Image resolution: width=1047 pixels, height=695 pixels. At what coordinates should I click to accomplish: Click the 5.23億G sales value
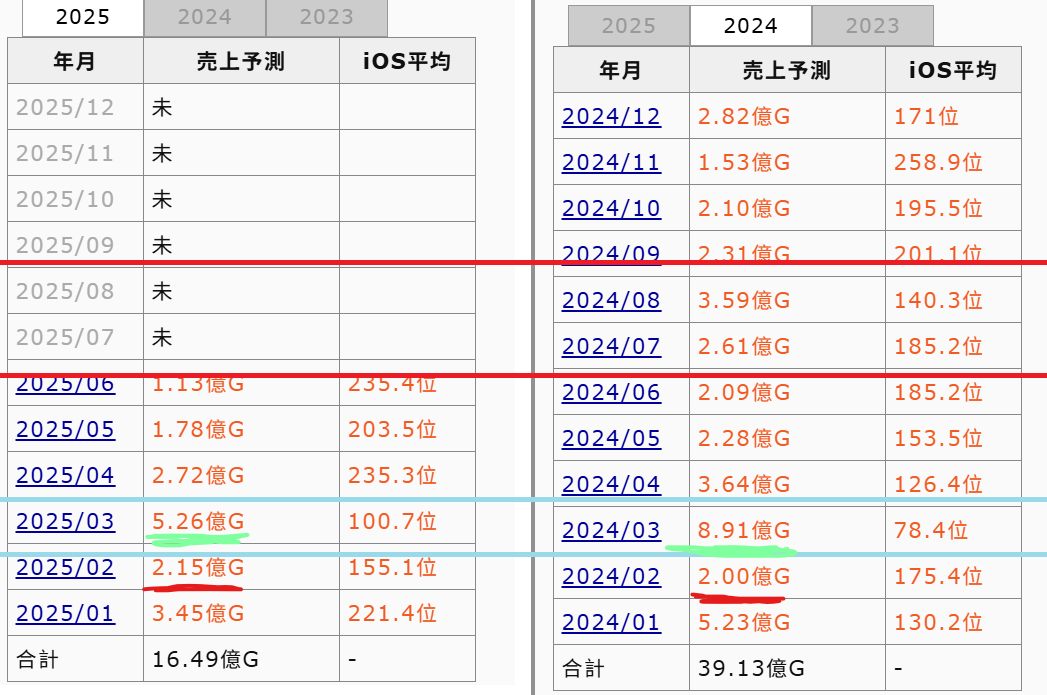pyautogui.click(x=744, y=623)
